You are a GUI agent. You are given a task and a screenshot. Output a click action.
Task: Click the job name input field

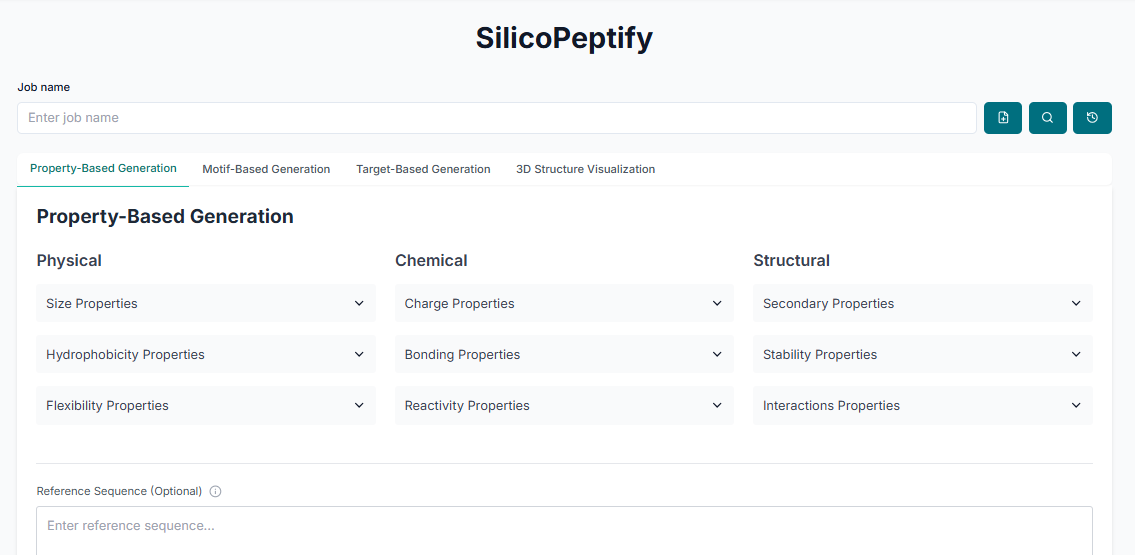(496, 118)
